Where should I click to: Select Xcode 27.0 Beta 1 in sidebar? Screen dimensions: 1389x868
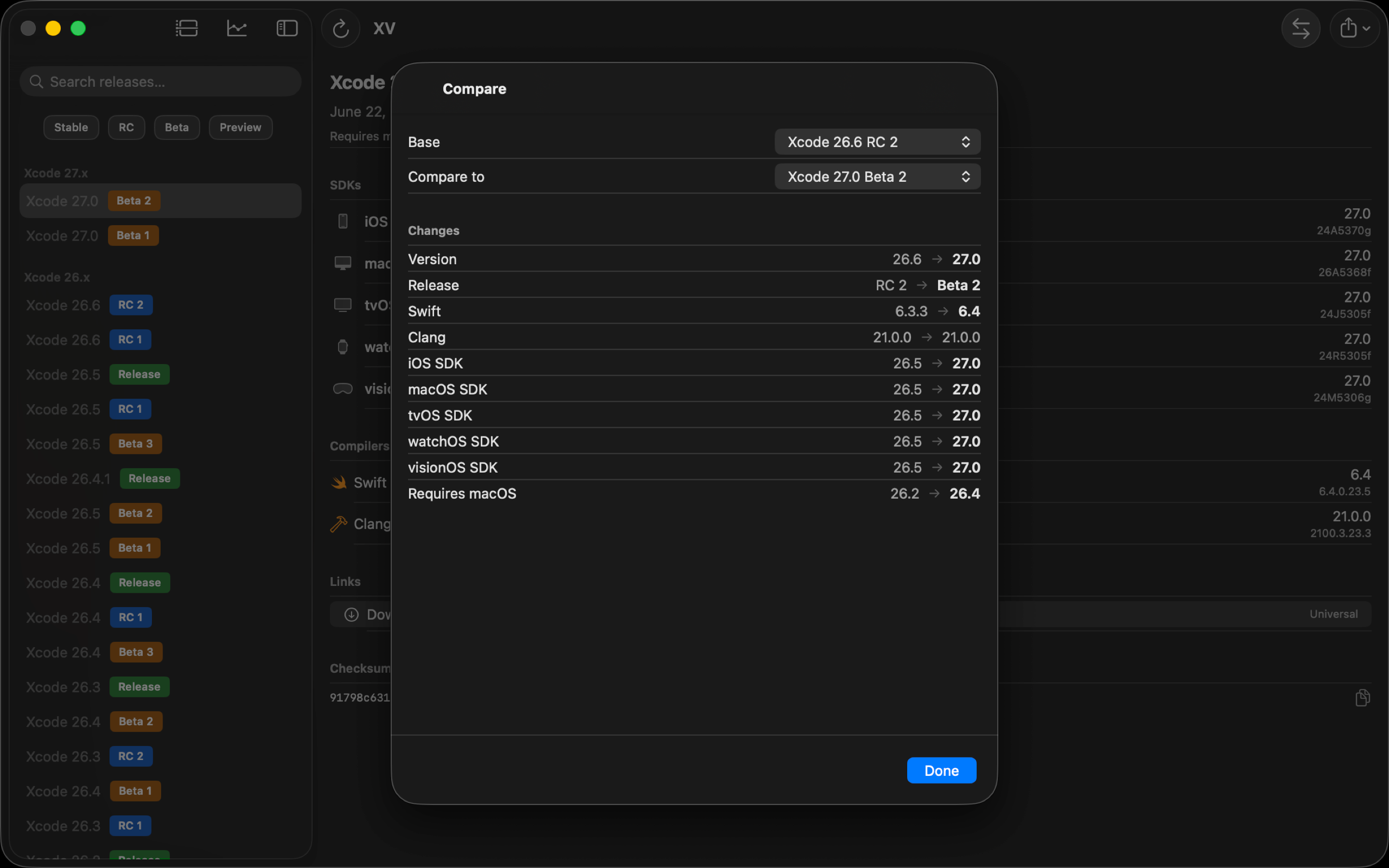[x=160, y=235]
